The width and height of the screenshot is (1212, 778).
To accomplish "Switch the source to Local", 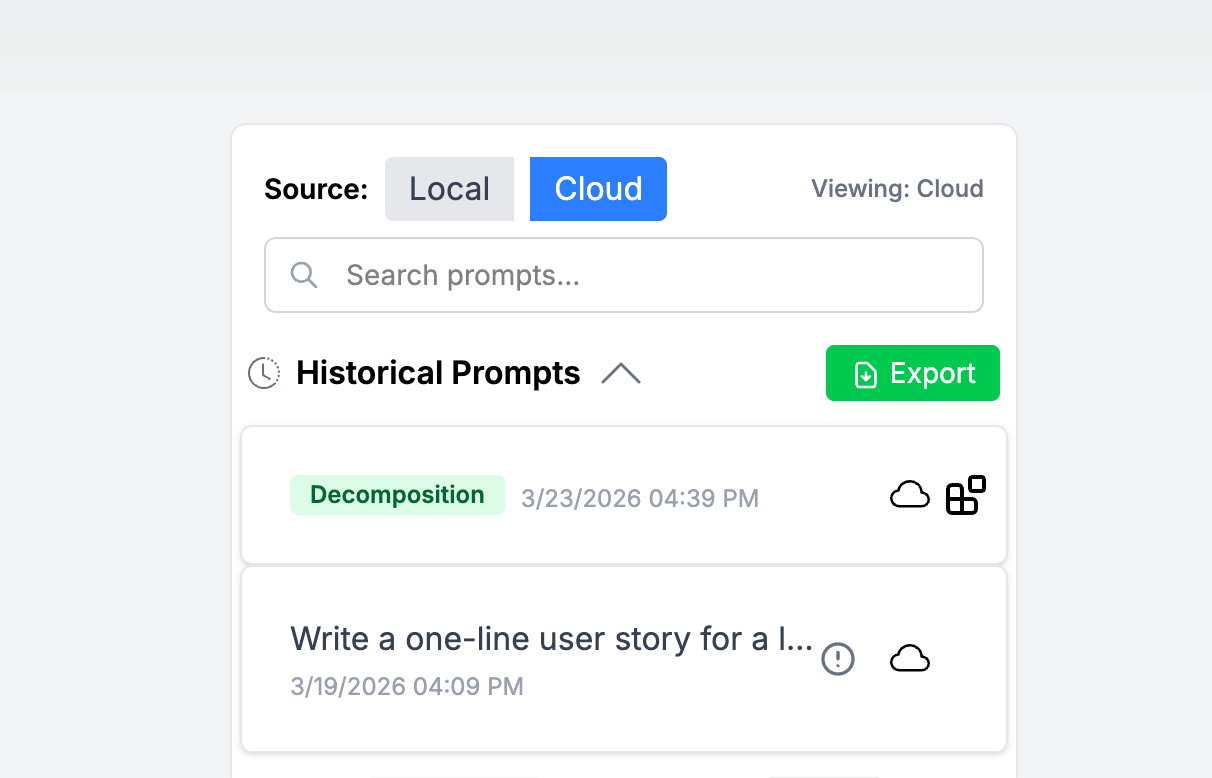I will 449,189.
